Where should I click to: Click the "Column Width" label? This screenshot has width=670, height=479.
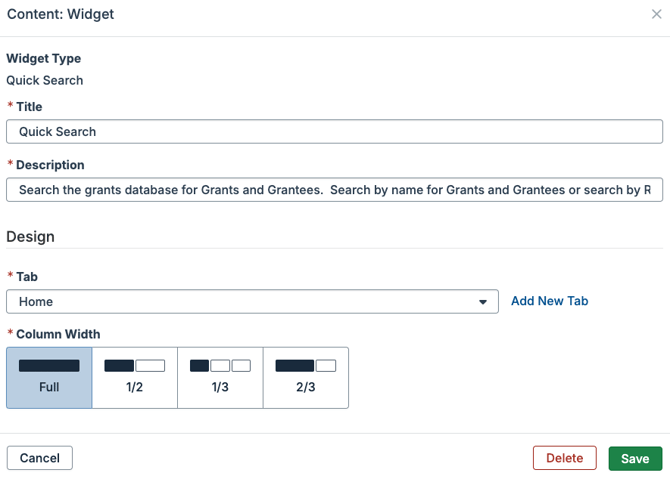(x=58, y=334)
